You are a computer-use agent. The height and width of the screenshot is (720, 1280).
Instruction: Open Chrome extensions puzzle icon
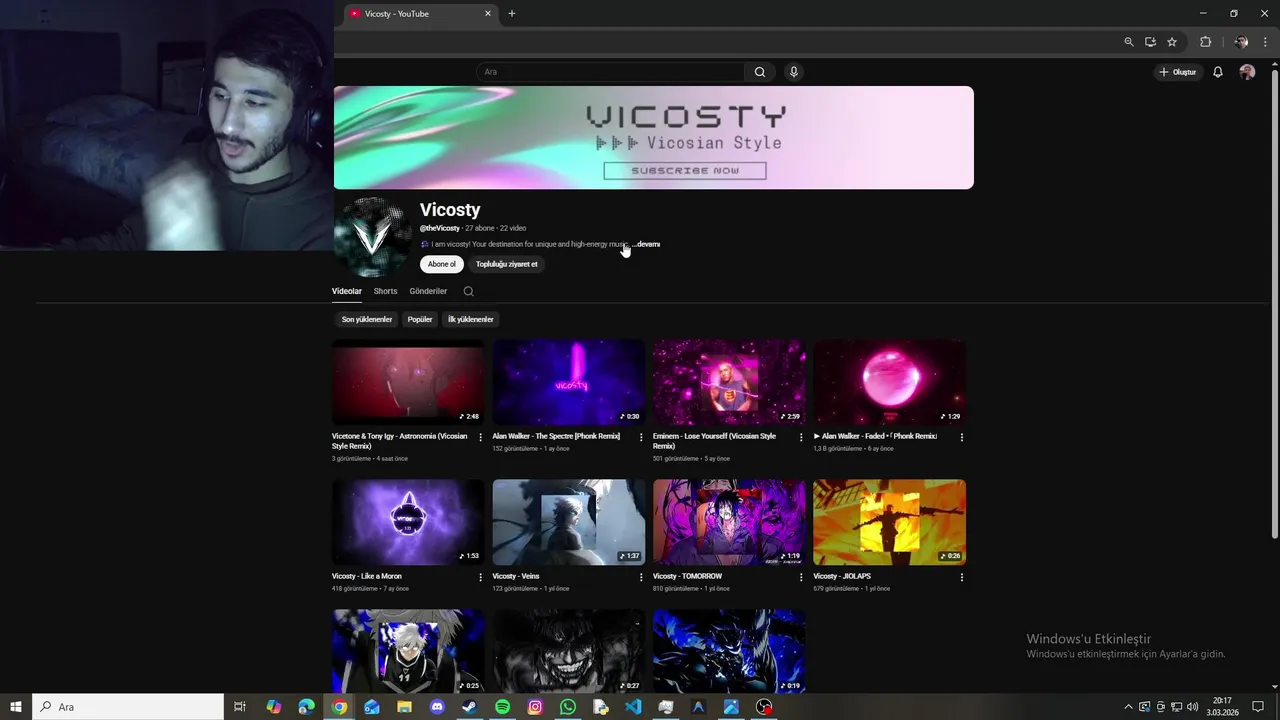tap(1205, 42)
